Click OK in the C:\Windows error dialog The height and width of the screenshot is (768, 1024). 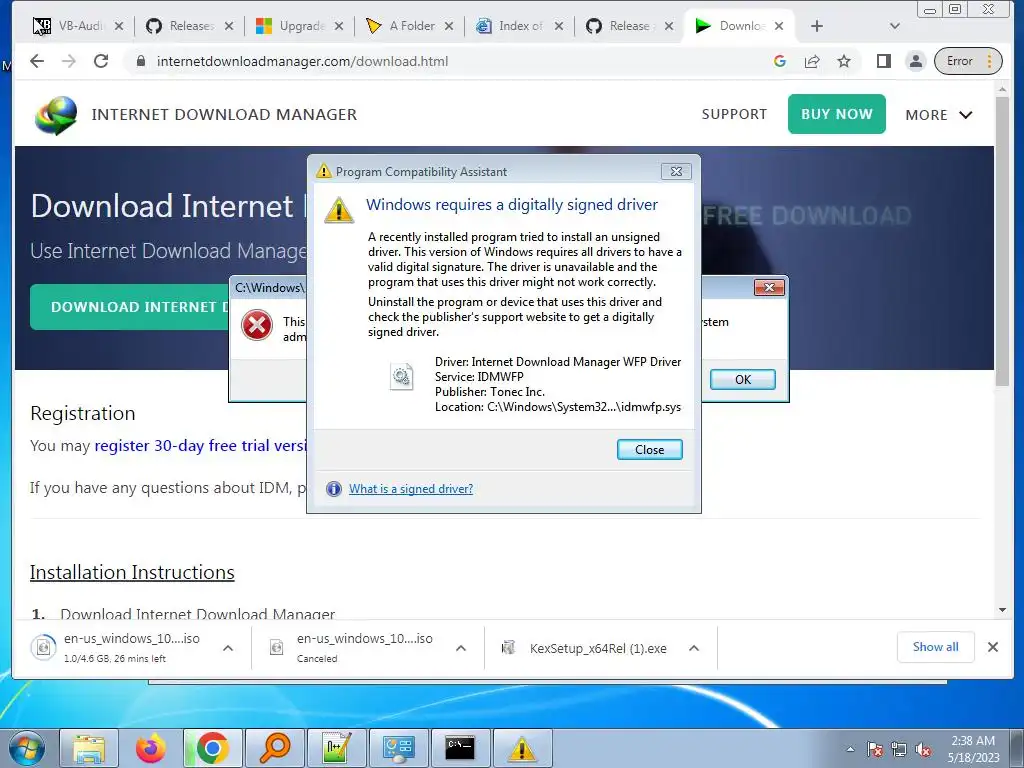743,379
